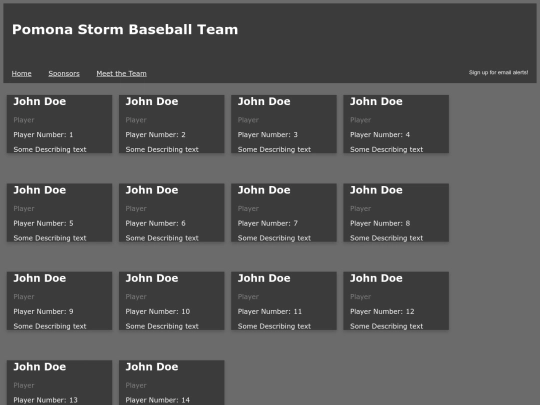
Task: Open the Home navigation link
Action: point(21,73)
